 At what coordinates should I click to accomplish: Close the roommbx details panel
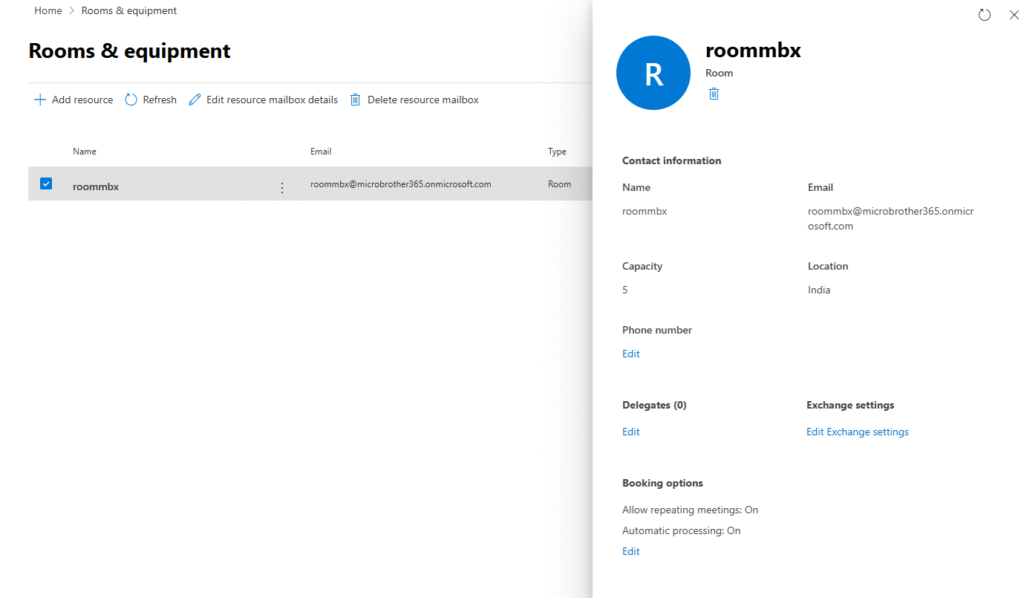[1013, 15]
